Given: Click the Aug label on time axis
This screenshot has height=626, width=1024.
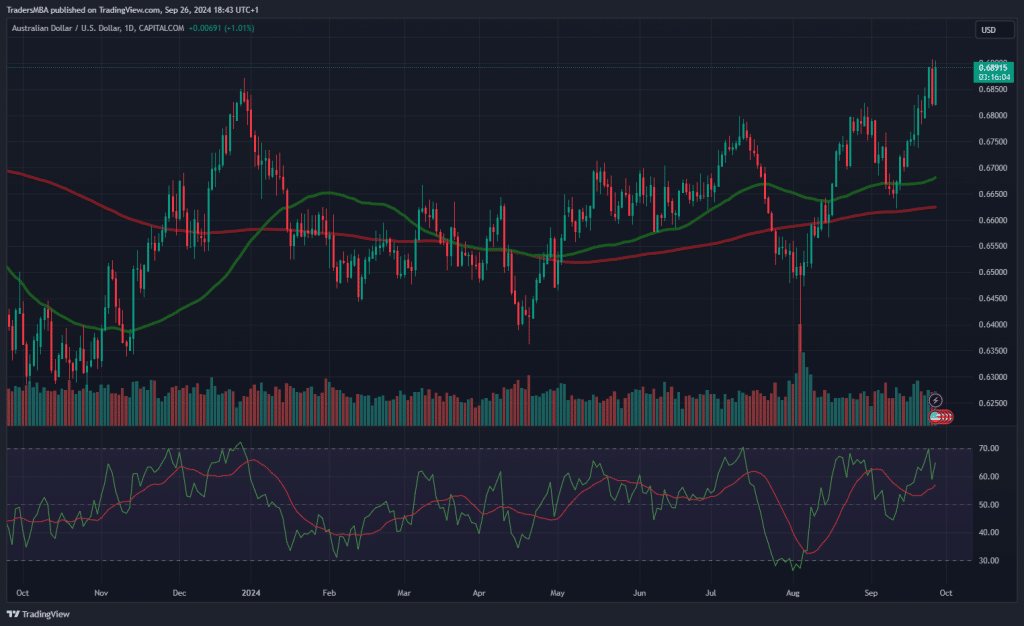Looking at the screenshot, I should pyautogui.click(x=793, y=593).
